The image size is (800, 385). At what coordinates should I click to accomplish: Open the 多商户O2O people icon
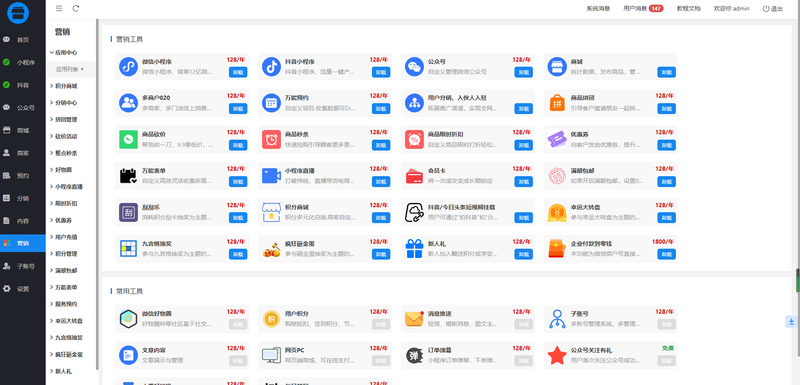pos(129,102)
